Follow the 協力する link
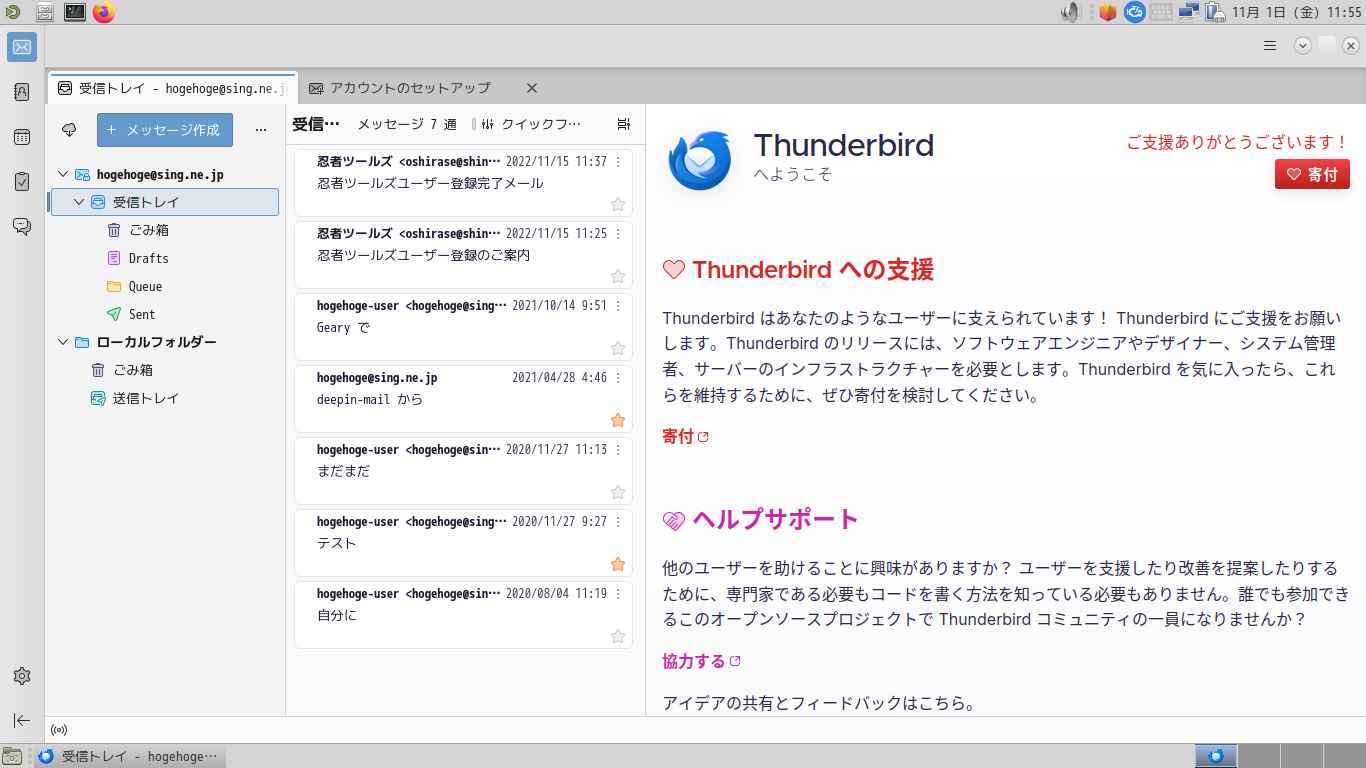This screenshot has width=1366, height=768. click(701, 661)
